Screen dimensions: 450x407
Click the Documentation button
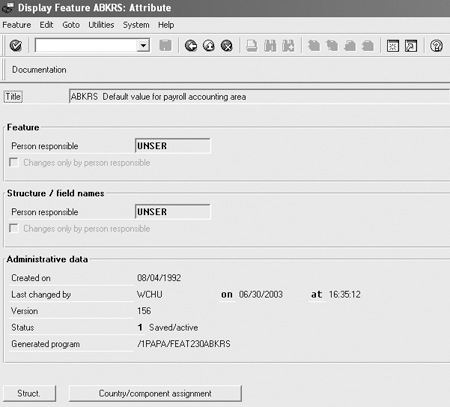pyautogui.click(x=39, y=70)
